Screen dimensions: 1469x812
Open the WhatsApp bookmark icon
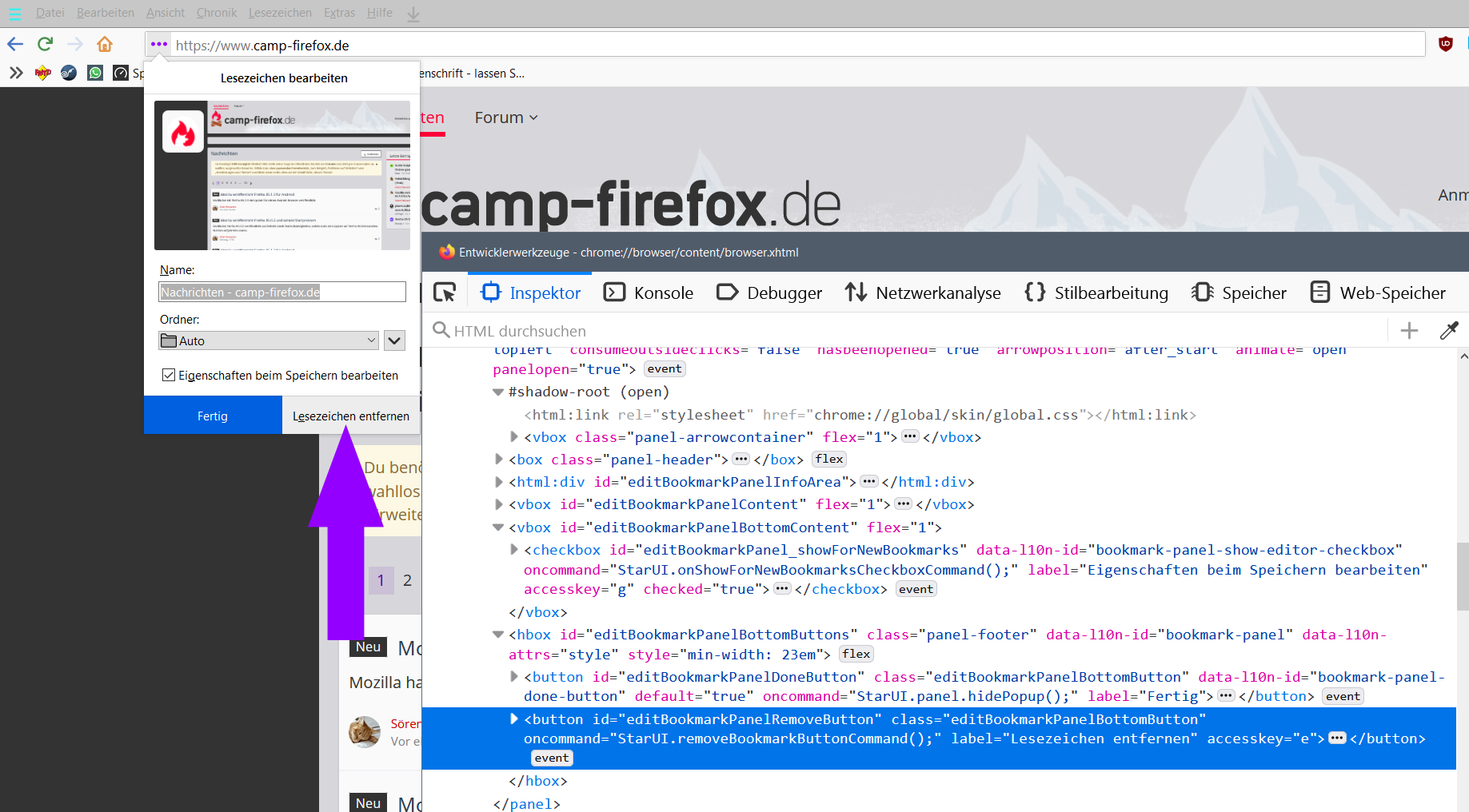(95, 74)
